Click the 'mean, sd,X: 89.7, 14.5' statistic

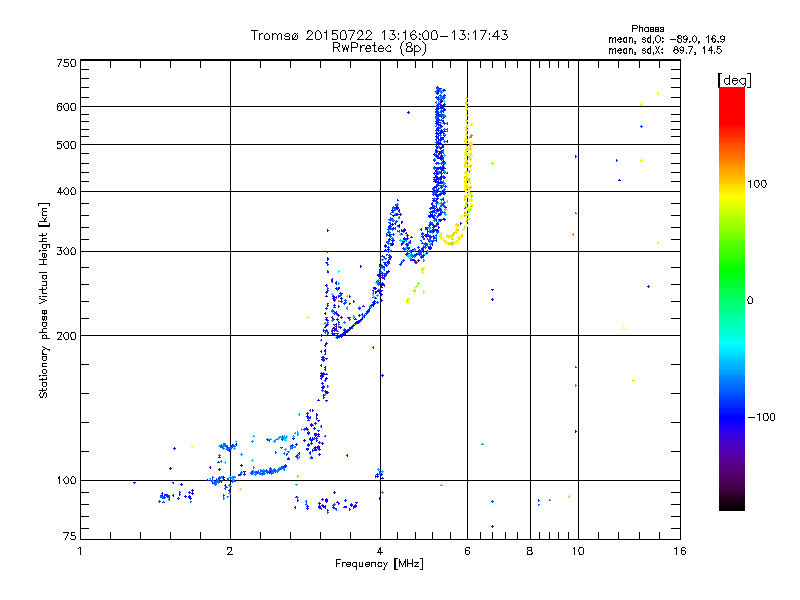[x=665, y=50]
